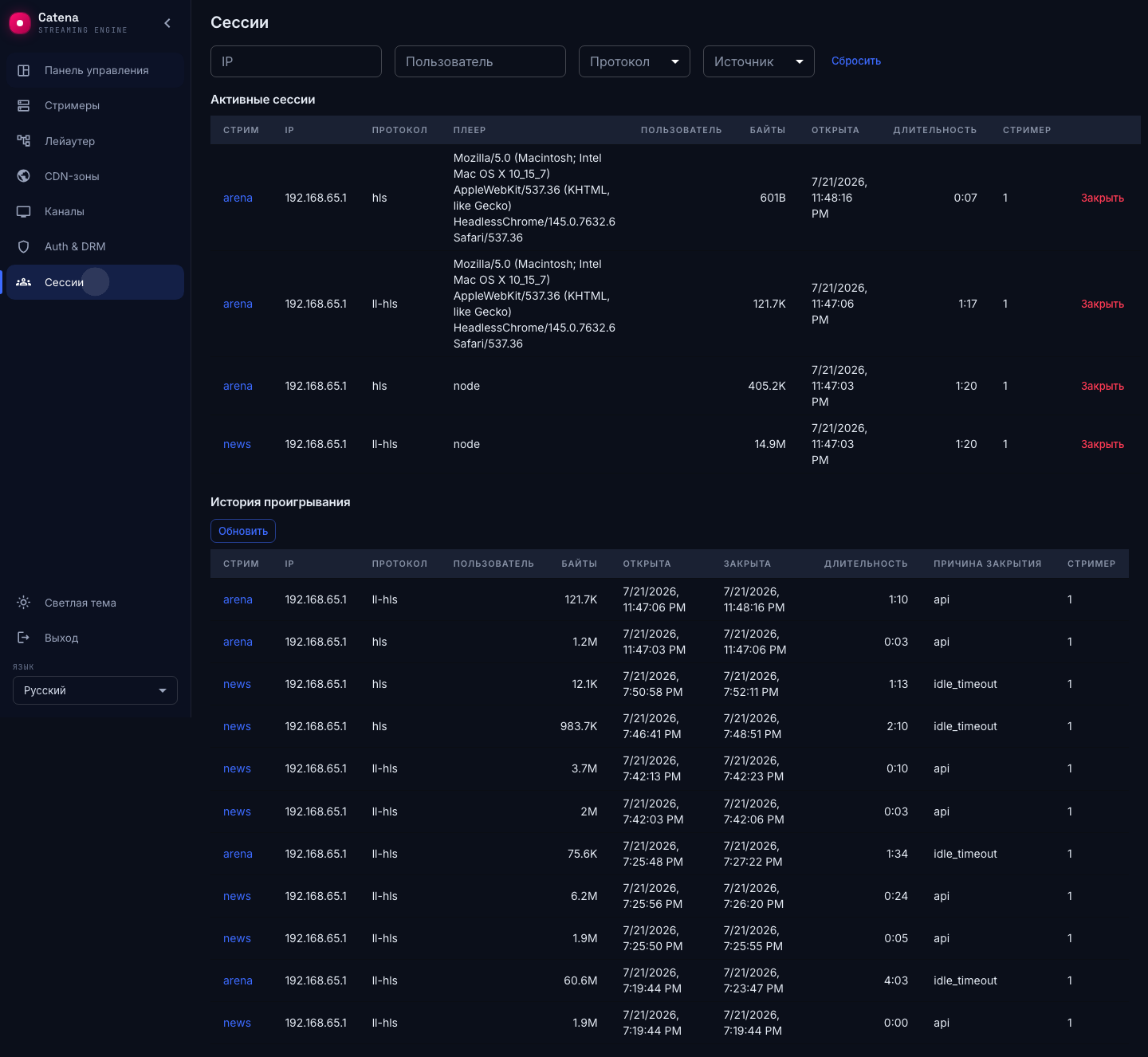
Task: Open the Лейаутер layout icon
Action: tap(24, 141)
